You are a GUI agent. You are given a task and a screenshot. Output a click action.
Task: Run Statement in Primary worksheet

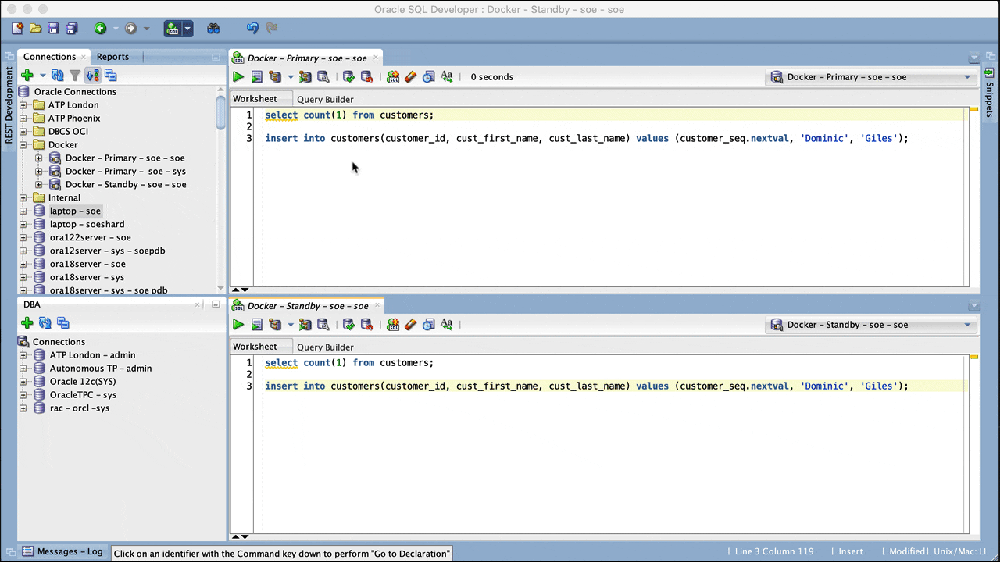coord(239,77)
